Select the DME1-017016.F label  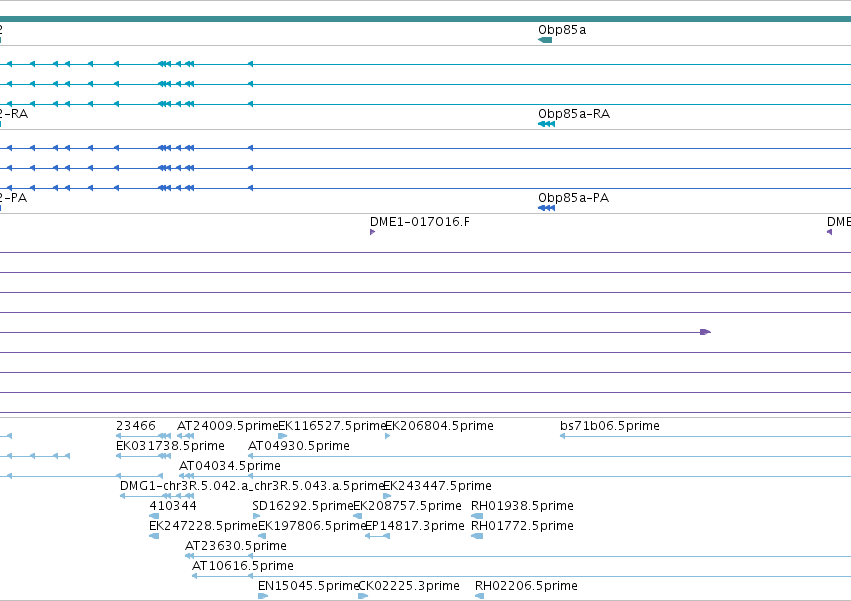tap(420, 222)
